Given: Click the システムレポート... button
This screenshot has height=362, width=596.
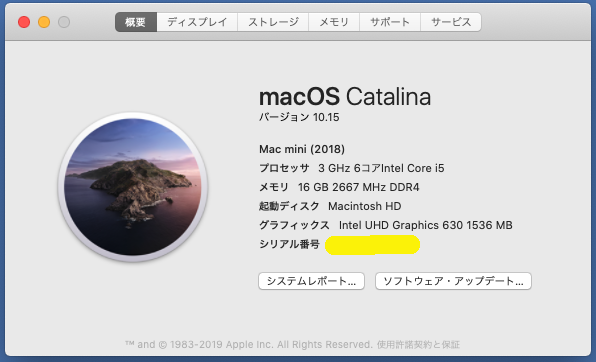Looking at the screenshot, I should tap(311, 281).
